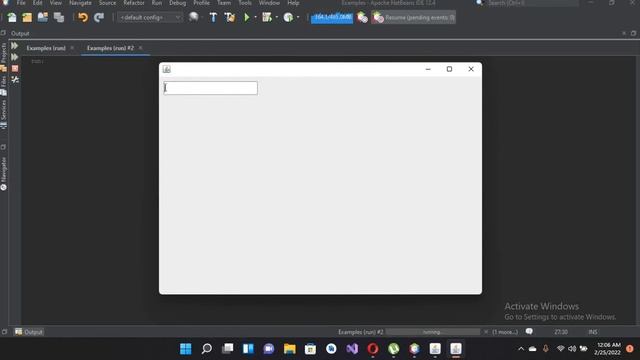Click the Java window title icon

[x=167, y=69]
